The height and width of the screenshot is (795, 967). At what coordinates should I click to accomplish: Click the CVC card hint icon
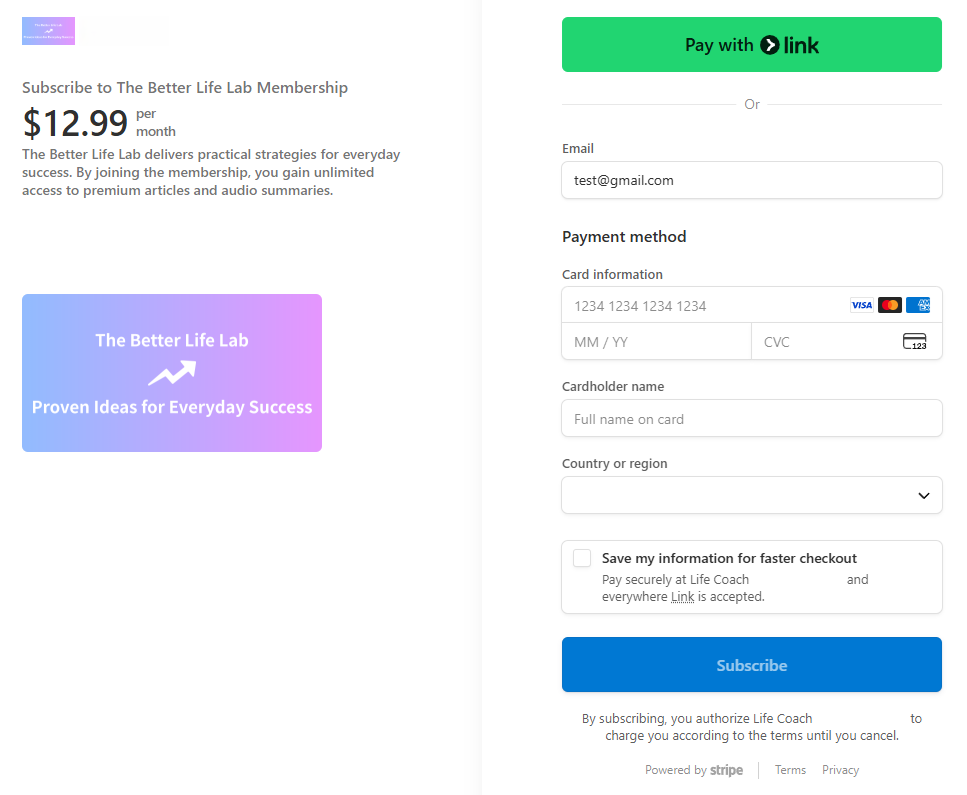(x=914, y=342)
